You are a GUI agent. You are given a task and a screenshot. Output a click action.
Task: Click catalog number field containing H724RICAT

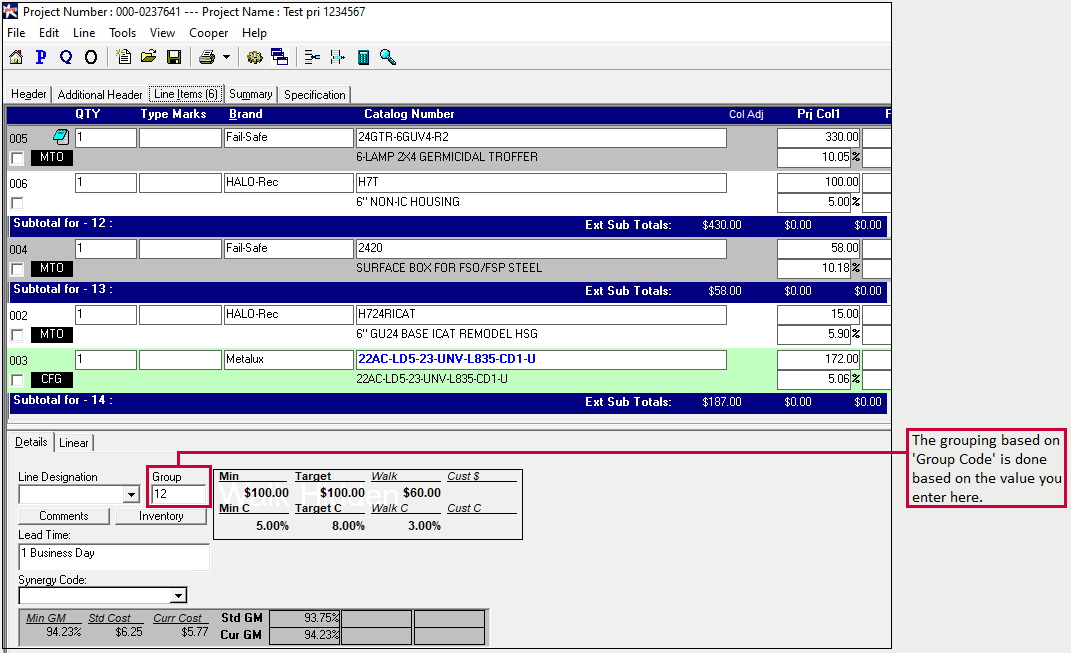pos(541,314)
